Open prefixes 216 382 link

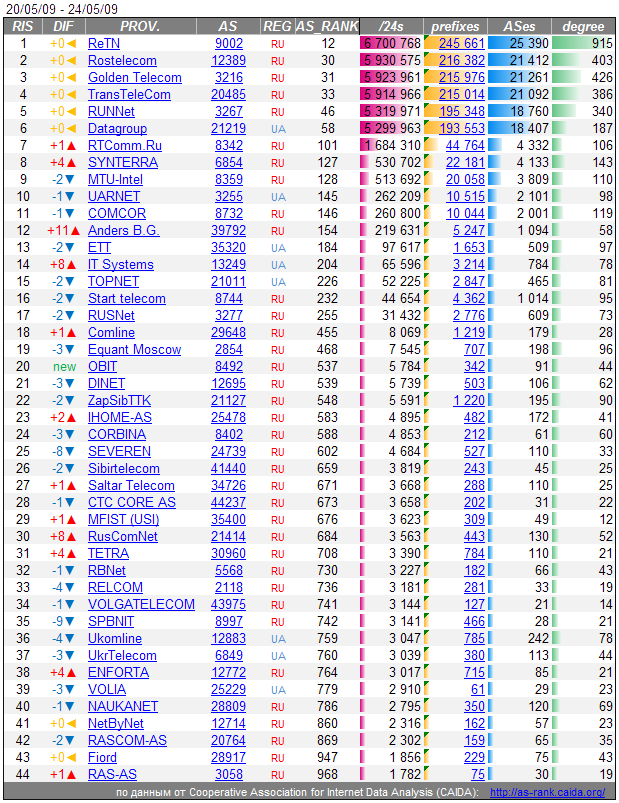pos(461,60)
